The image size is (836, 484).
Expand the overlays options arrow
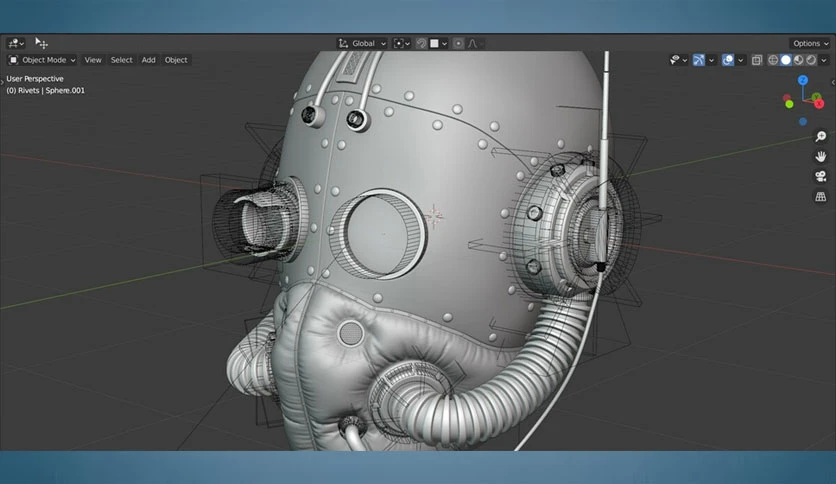tap(741, 60)
